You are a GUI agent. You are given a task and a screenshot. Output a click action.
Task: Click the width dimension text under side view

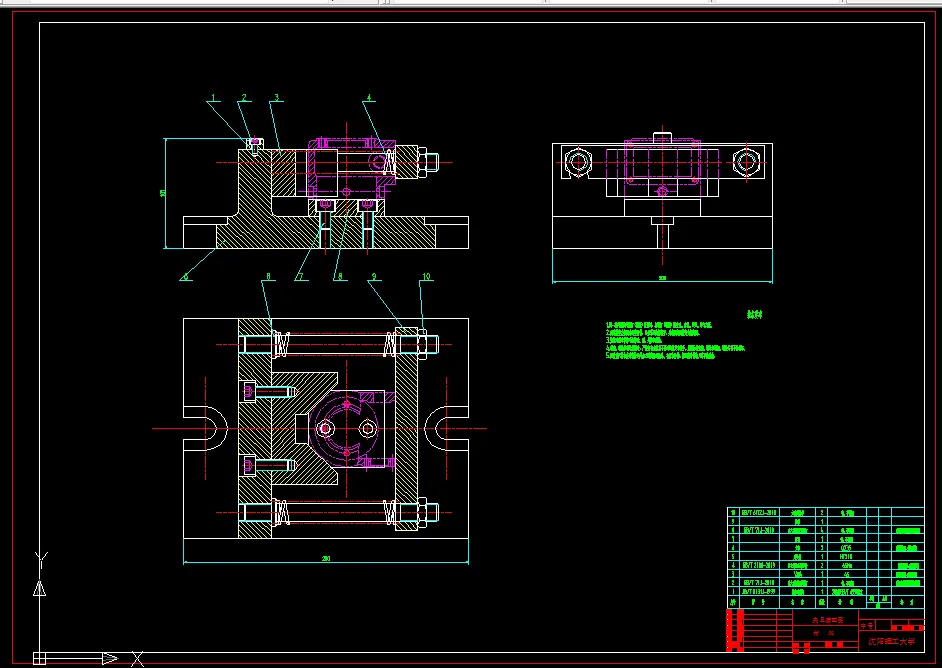pyautogui.click(x=661, y=279)
